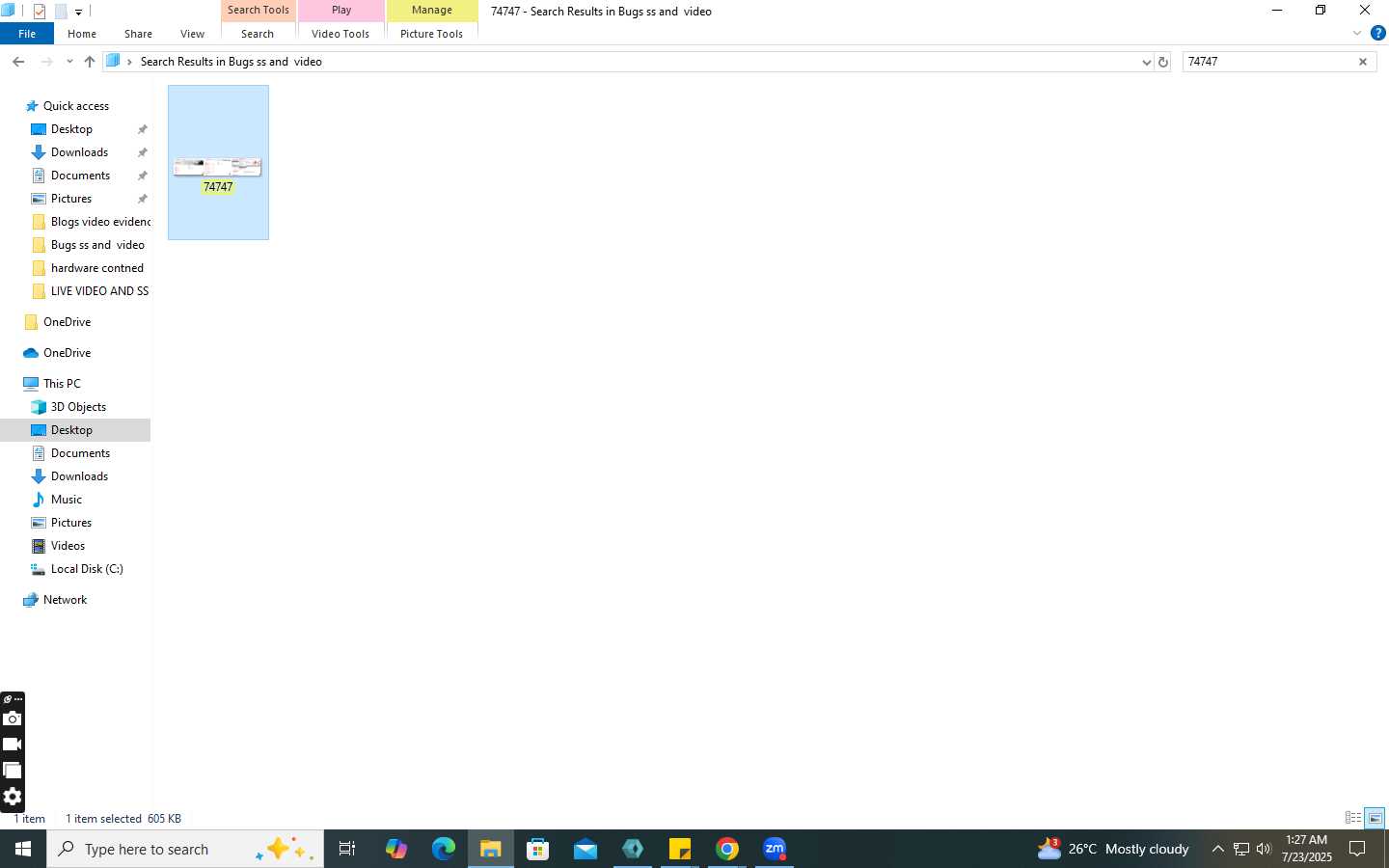Open pinned Desktop under Quick access
Image resolution: width=1389 pixels, height=868 pixels.
coord(71,129)
